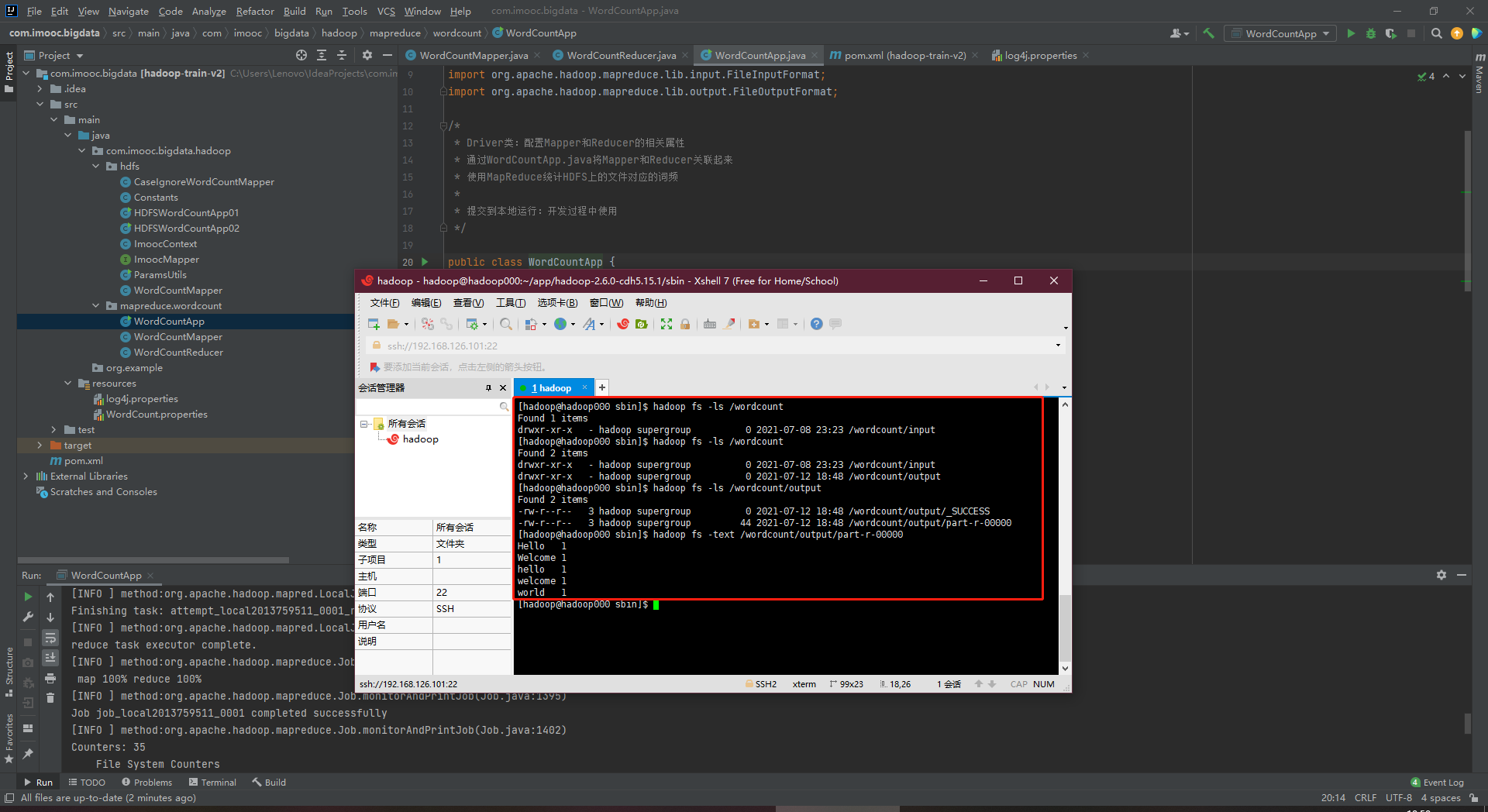
Task: Click the lock screen padlock in Xshell toolbar
Action: 685,324
